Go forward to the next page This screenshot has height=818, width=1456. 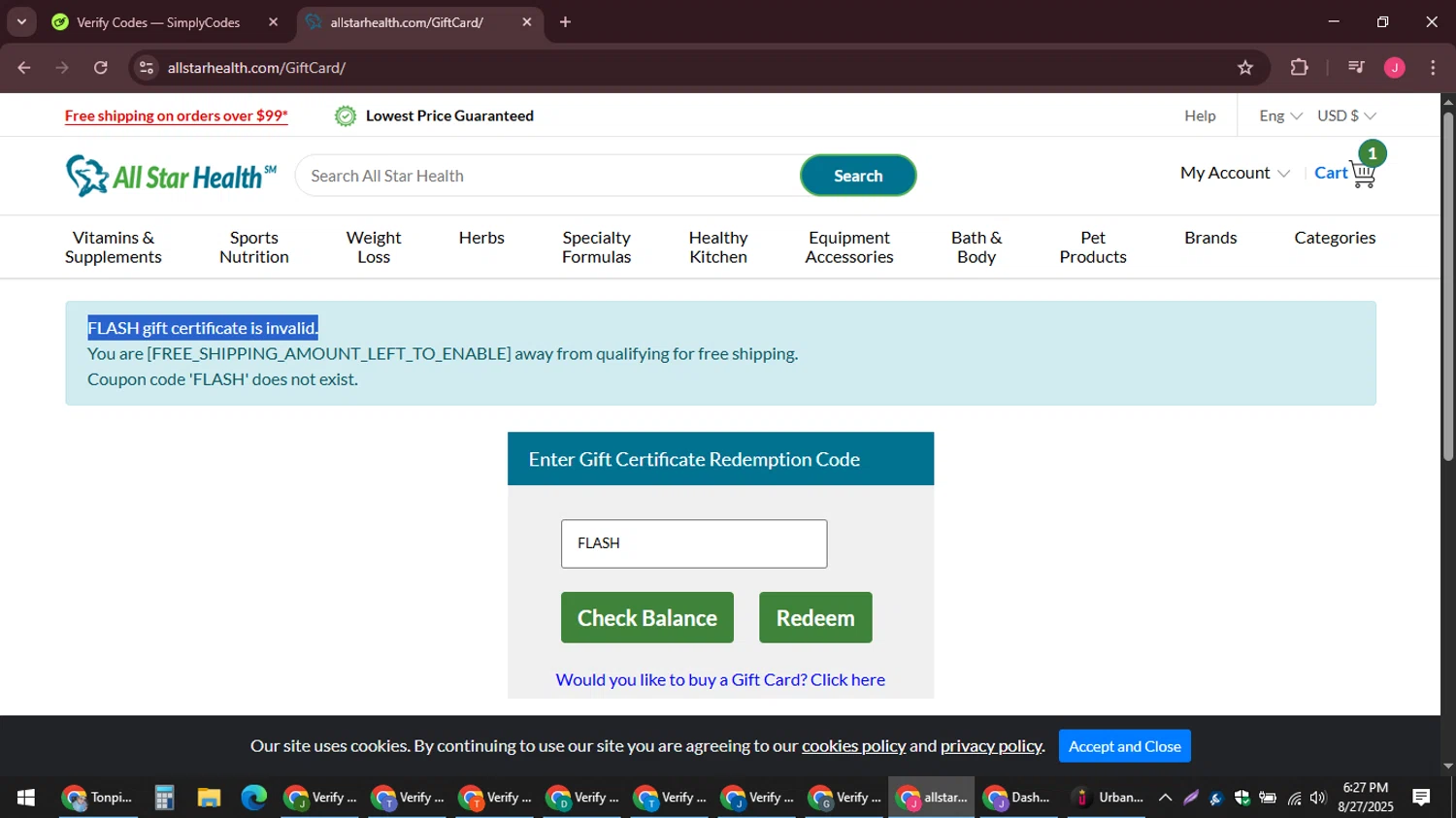62,67
